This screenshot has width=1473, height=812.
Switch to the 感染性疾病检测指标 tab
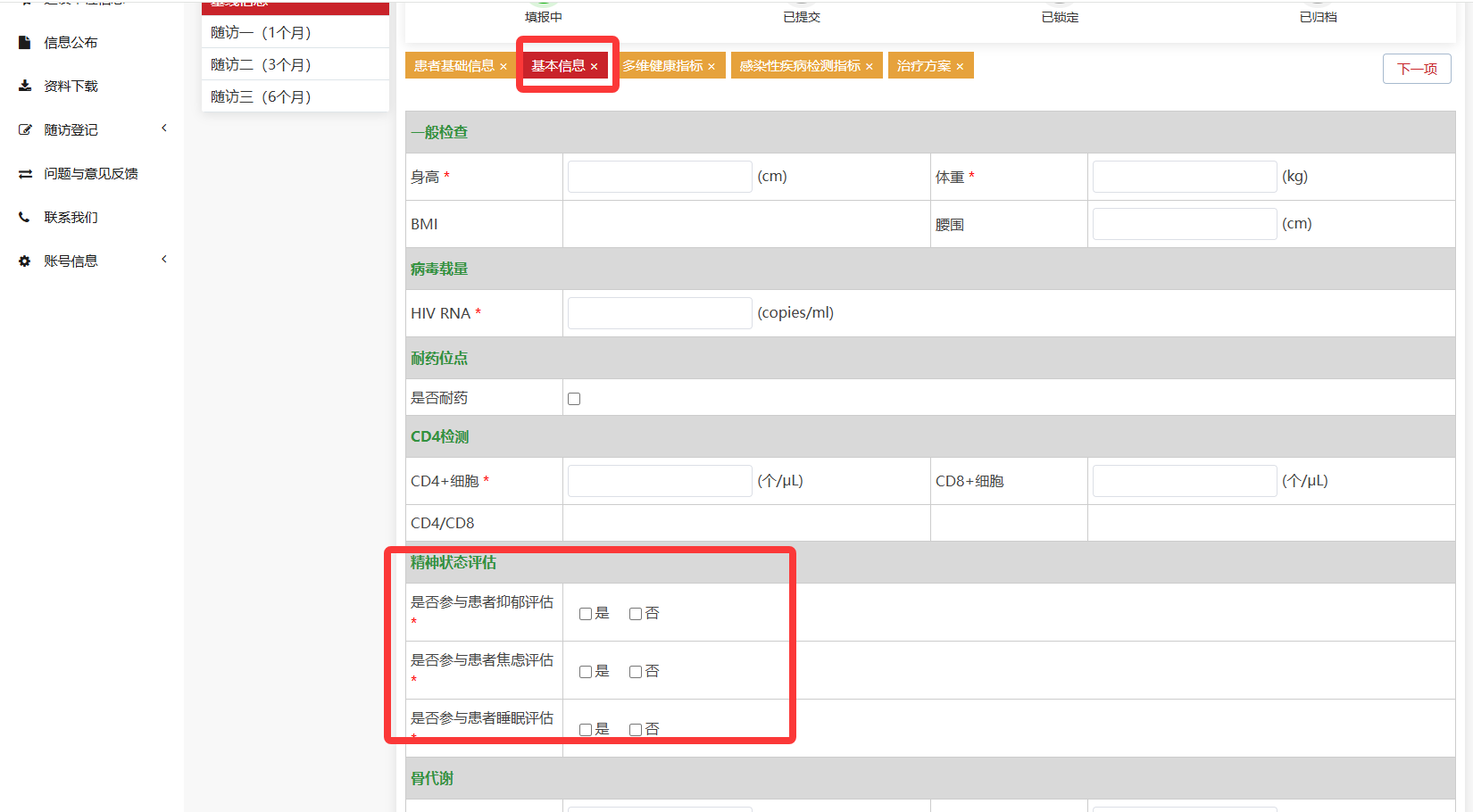point(800,66)
